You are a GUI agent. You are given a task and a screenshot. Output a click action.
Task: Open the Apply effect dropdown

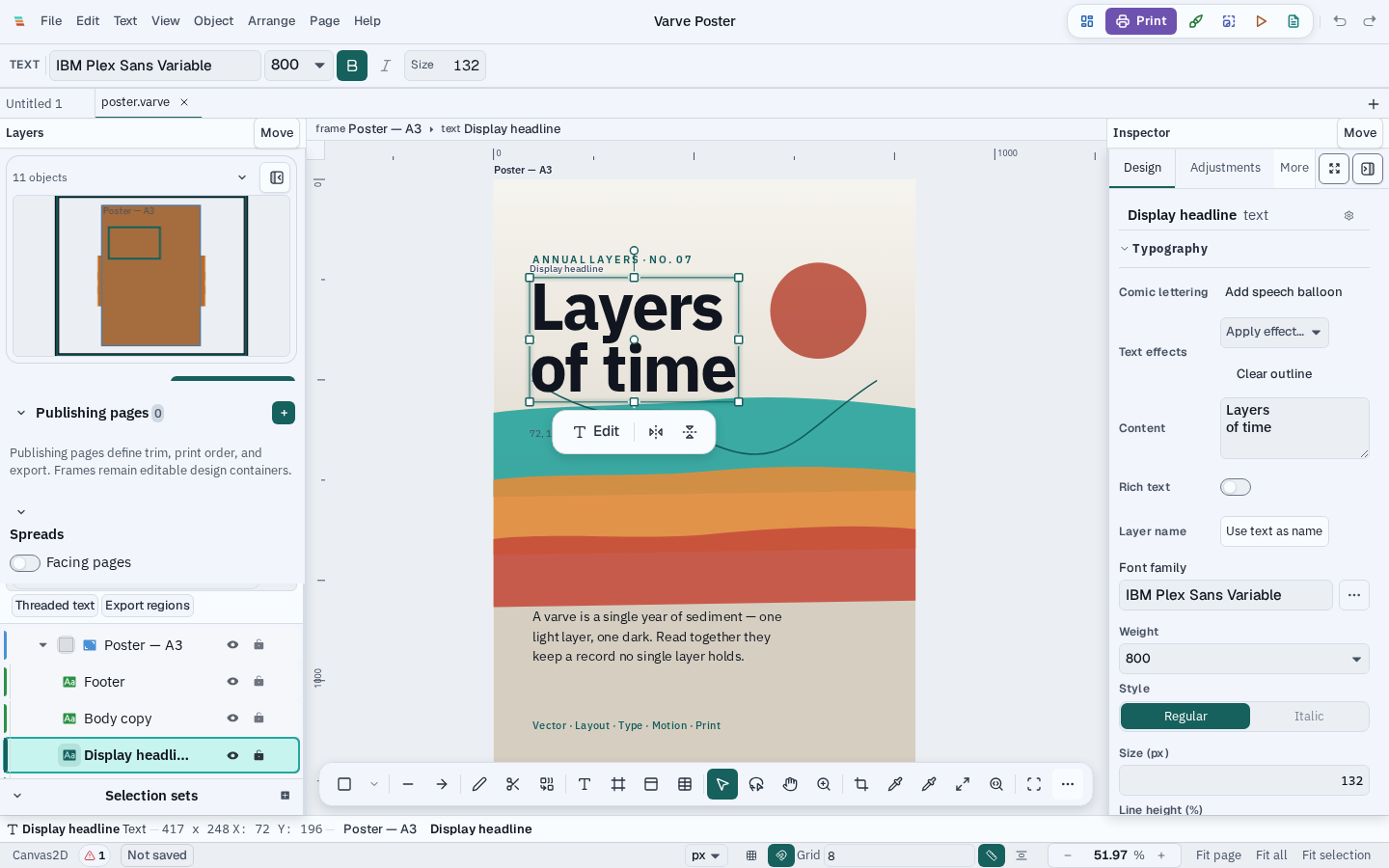point(1274,333)
